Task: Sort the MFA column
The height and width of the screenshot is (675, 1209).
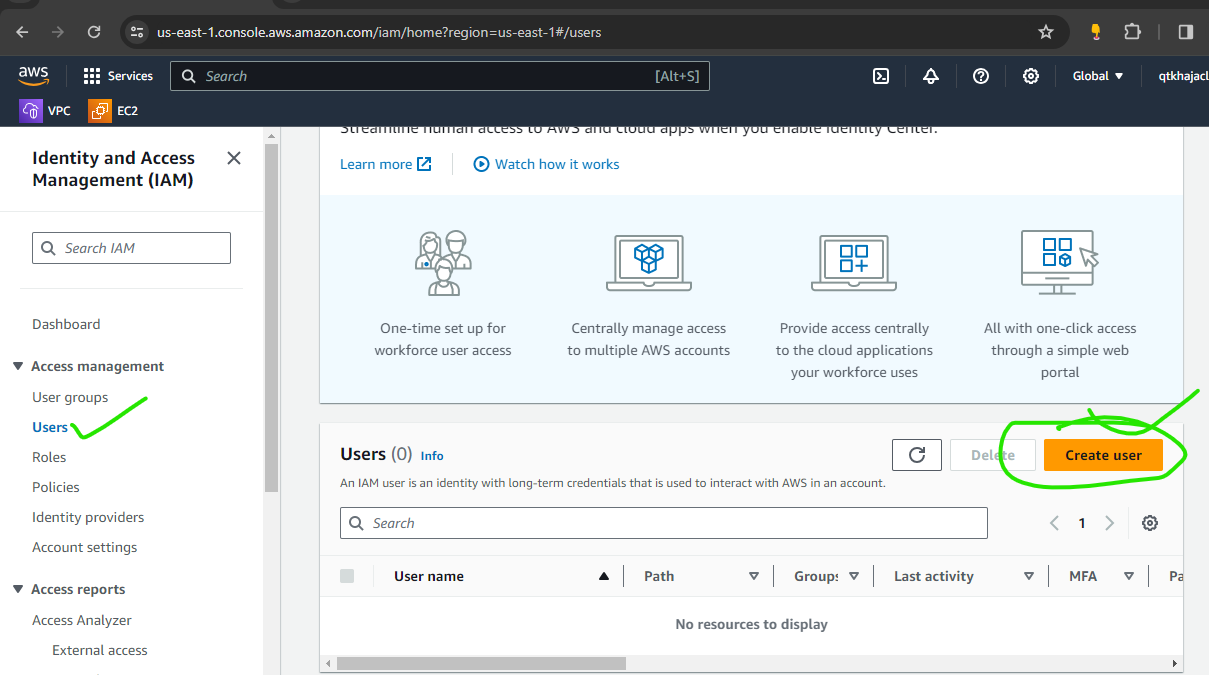Action: pyautogui.click(x=1129, y=576)
